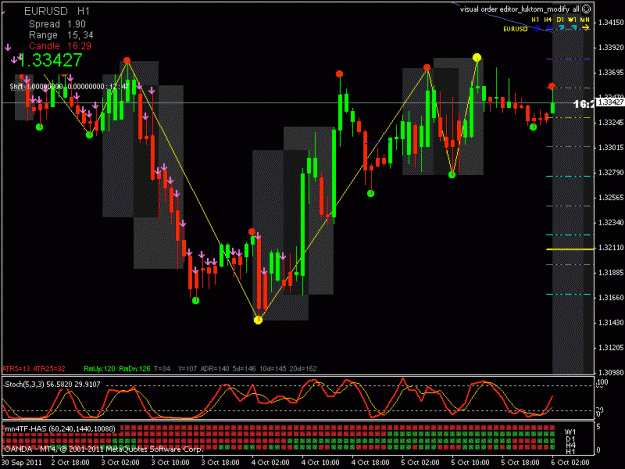Click the OANDA MT4 copyright text
Viewport: 625px width, 469px height.
pos(103,449)
